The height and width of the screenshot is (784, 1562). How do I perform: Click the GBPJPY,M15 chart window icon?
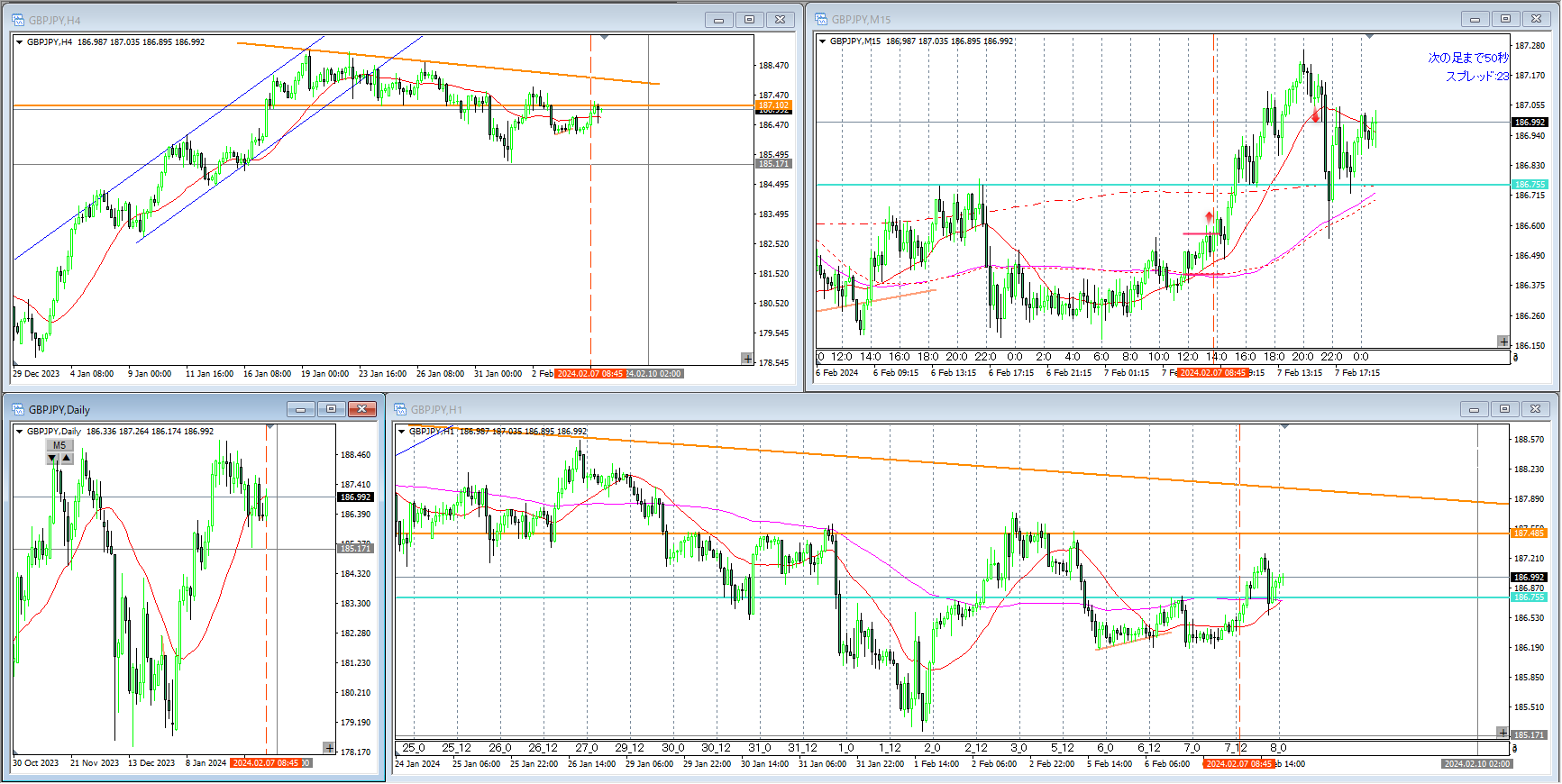(x=821, y=19)
